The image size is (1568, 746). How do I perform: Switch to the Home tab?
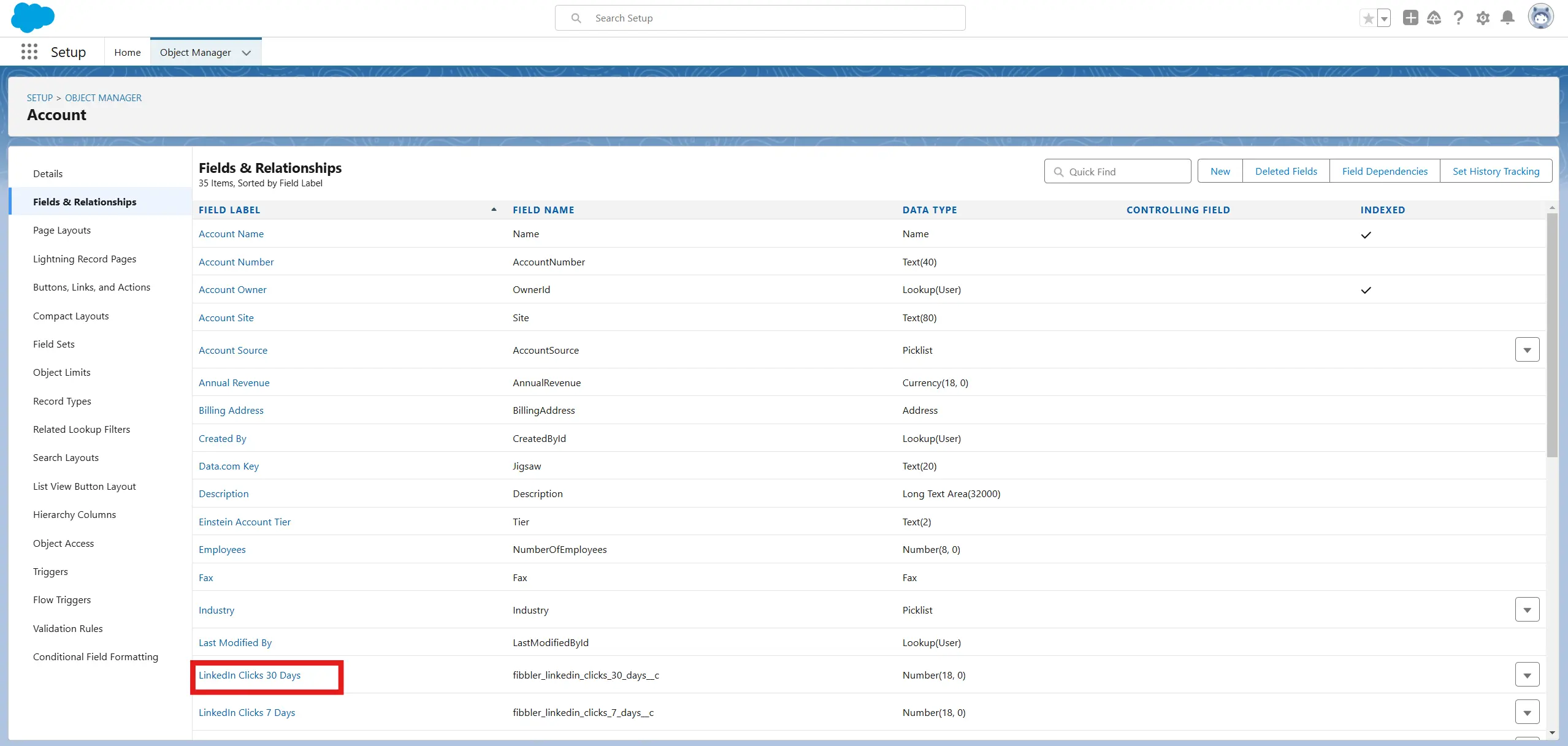pyautogui.click(x=127, y=53)
